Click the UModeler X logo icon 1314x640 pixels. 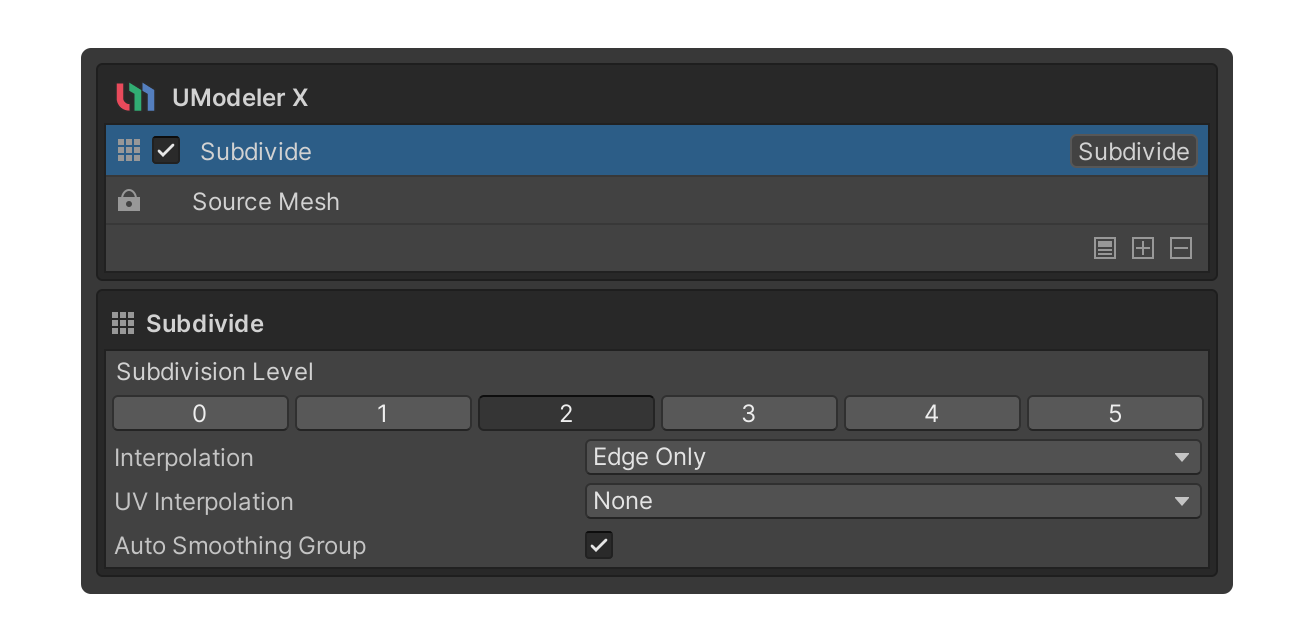click(135, 98)
